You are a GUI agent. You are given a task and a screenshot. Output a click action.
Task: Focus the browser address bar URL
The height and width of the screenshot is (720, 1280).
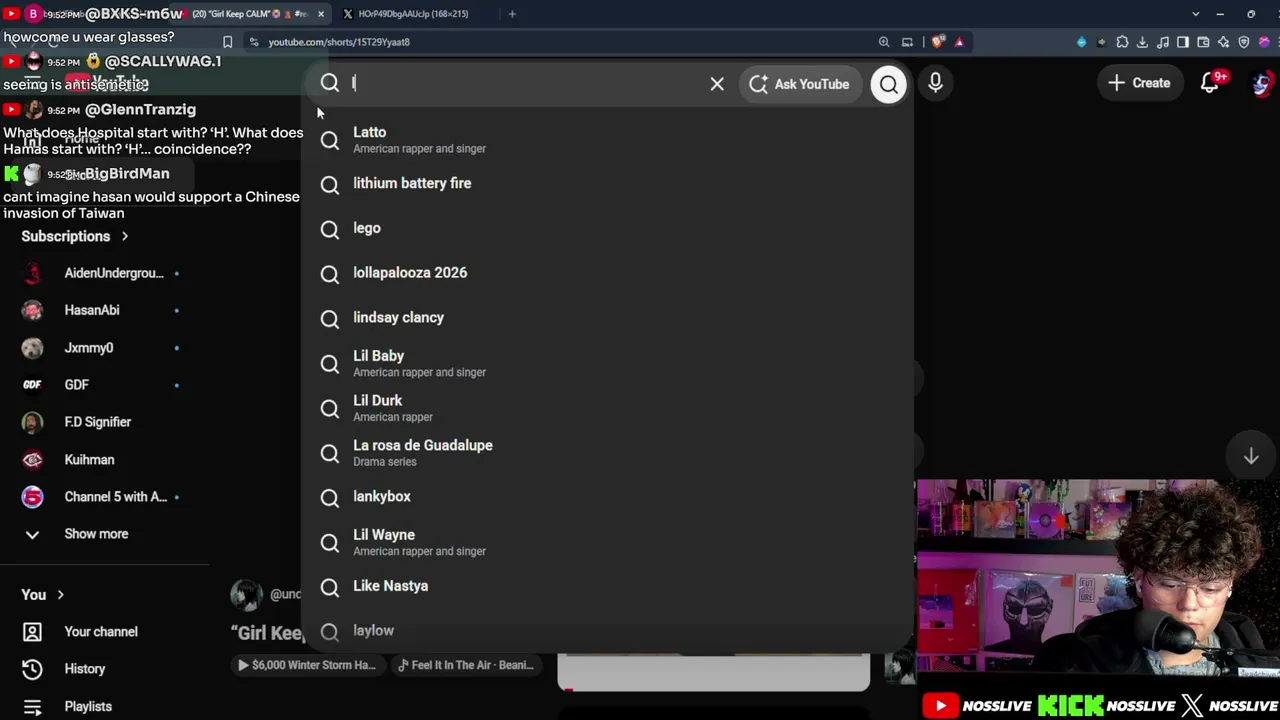339,42
